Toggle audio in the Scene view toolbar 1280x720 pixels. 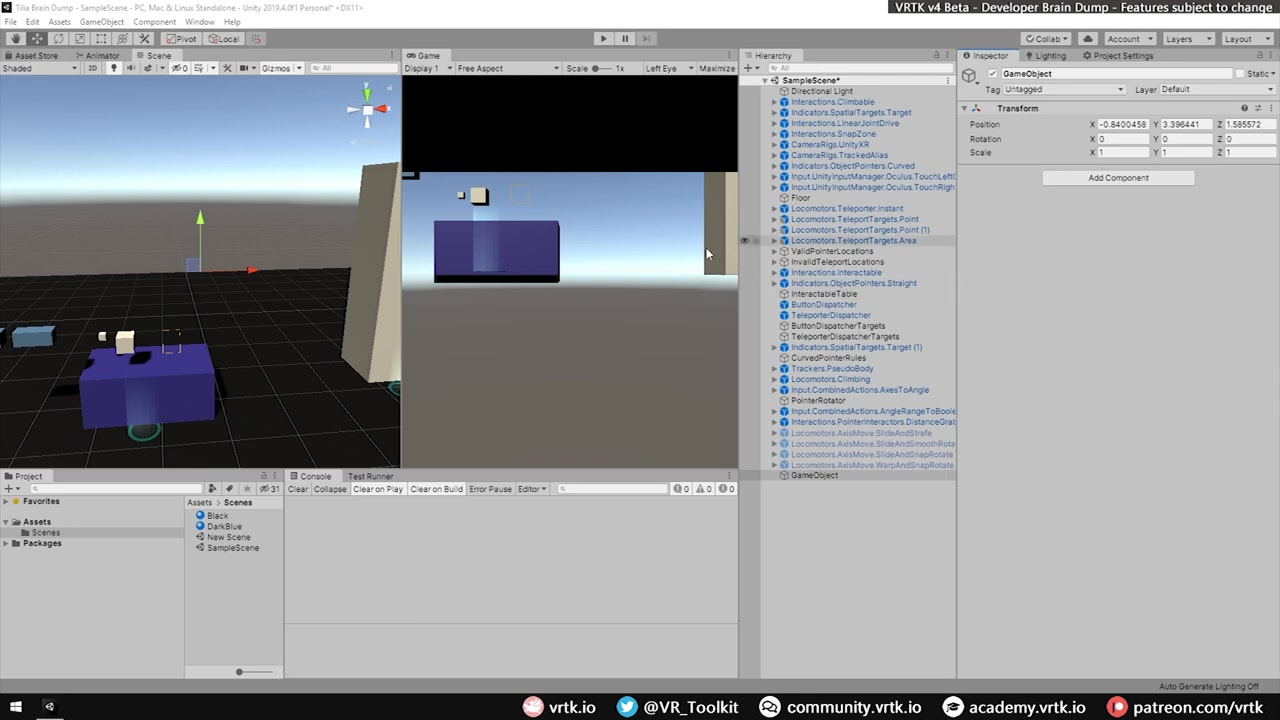click(x=131, y=67)
